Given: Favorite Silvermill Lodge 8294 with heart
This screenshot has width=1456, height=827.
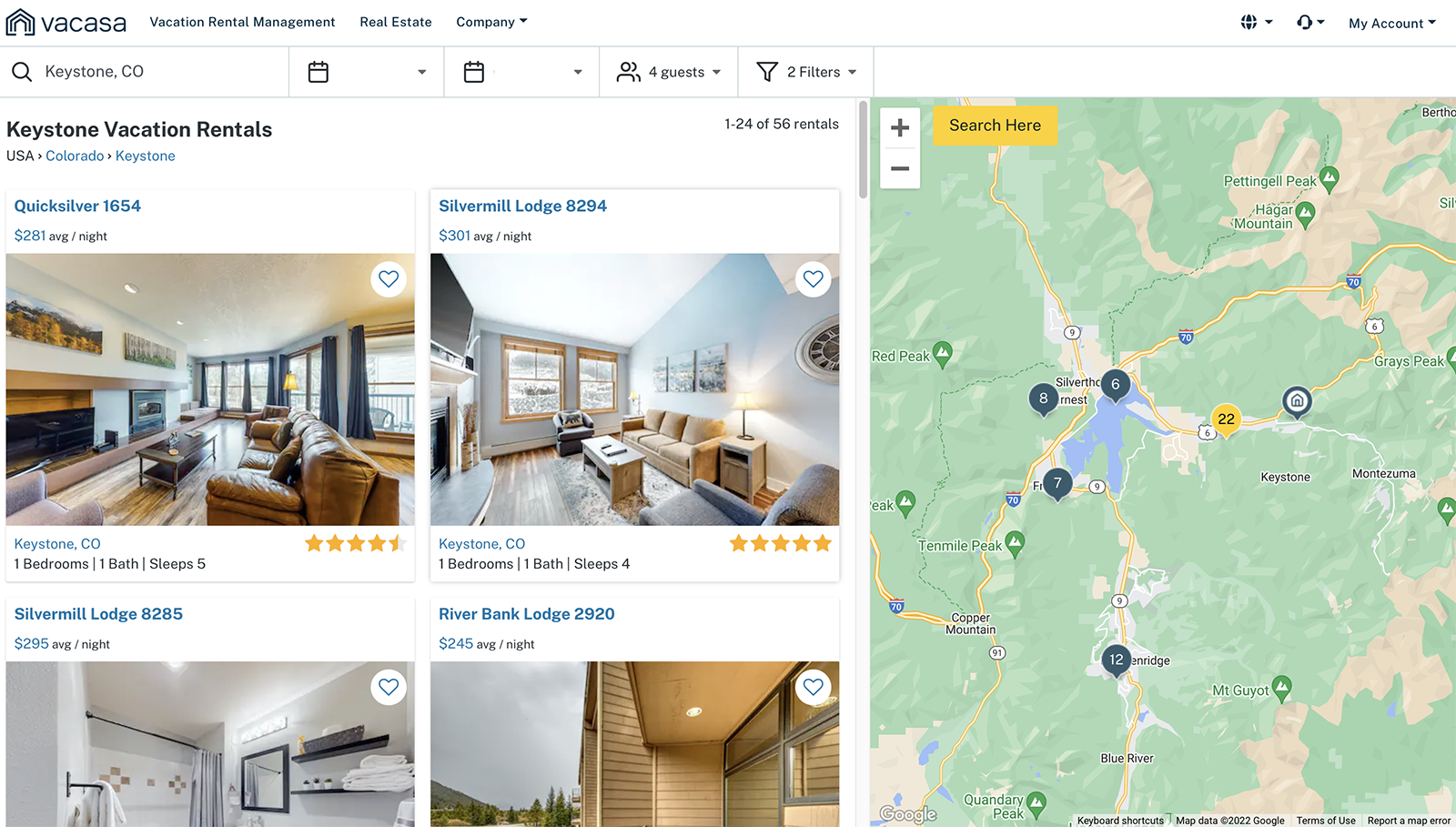Looking at the screenshot, I should tap(813, 279).
